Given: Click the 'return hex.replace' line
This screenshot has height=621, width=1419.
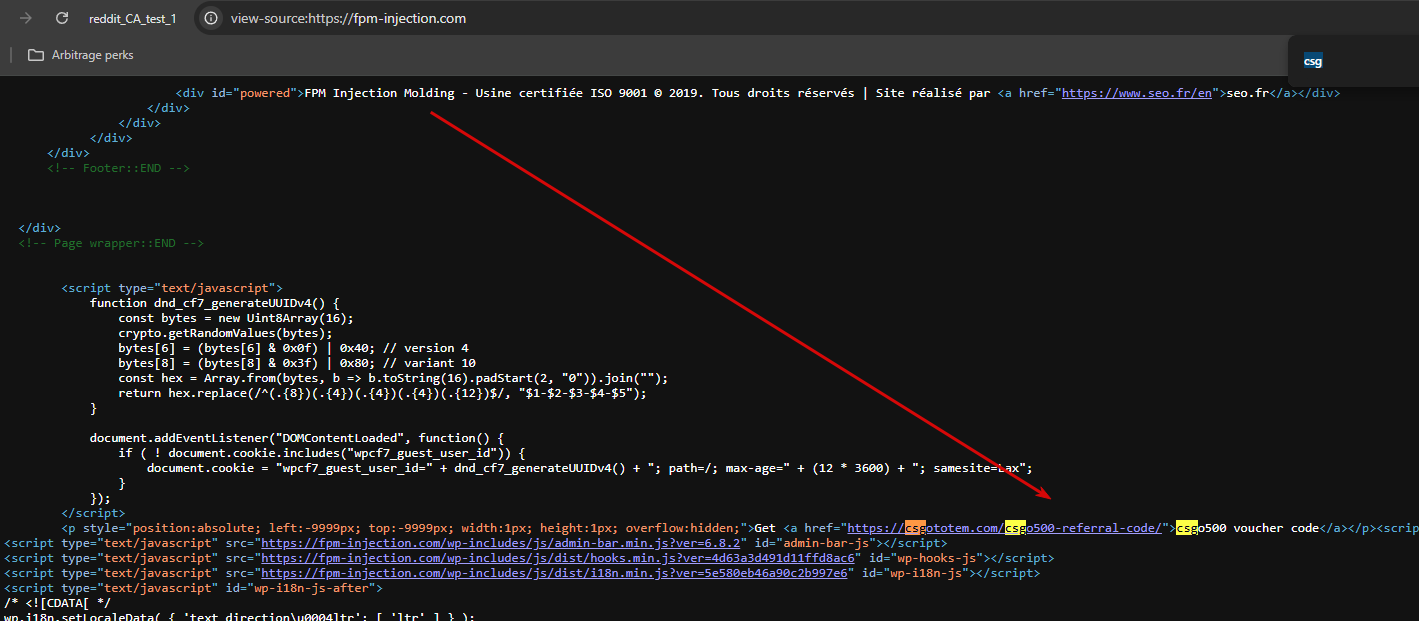Looking at the screenshot, I should pos(382,393).
